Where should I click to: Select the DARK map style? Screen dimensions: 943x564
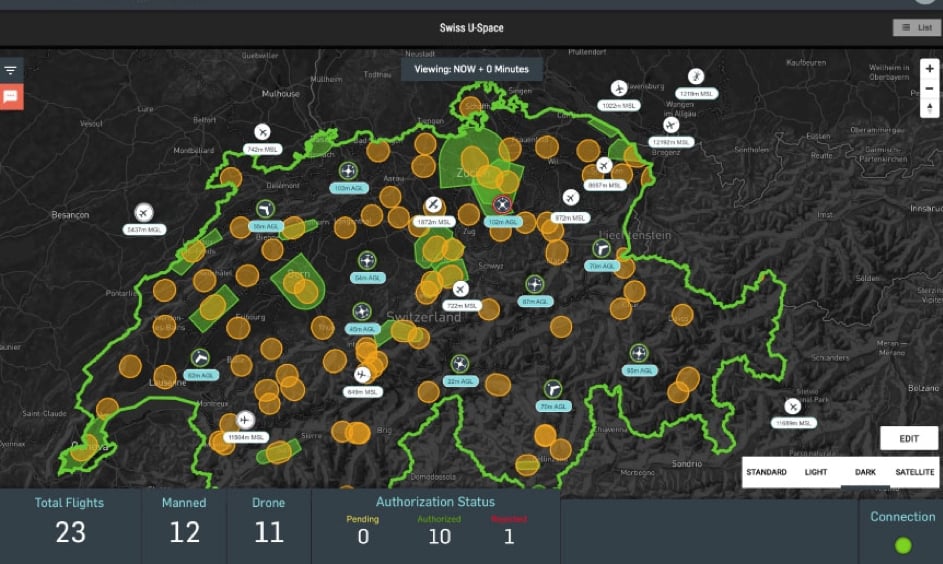point(865,472)
